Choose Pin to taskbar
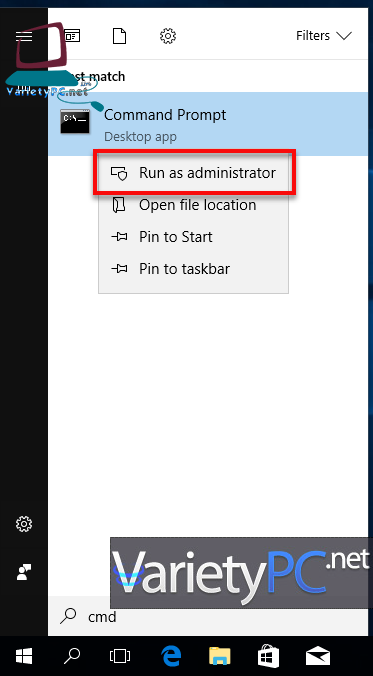This screenshot has height=676, width=373. 194,269
